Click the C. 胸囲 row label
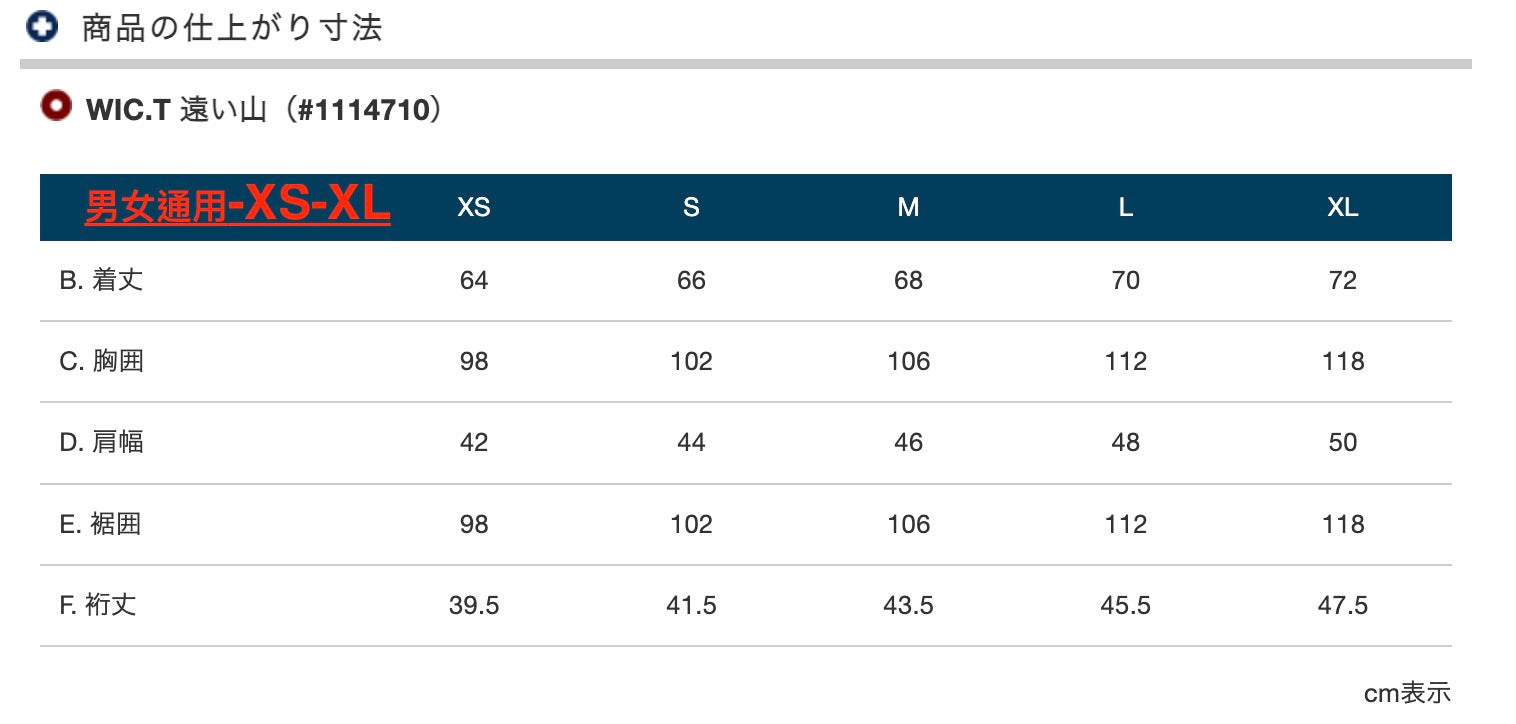The image size is (1516, 724). click(101, 361)
